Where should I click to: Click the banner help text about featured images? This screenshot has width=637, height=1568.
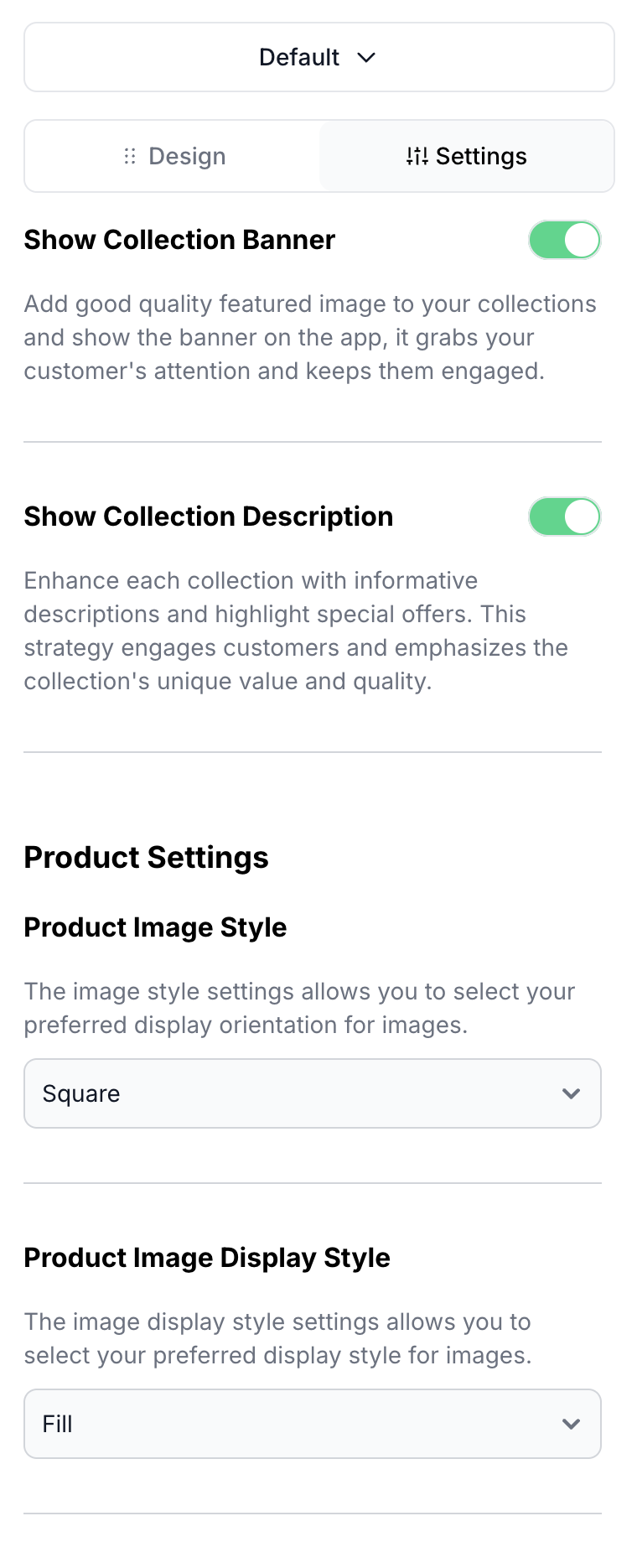pyautogui.click(x=310, y=337)
